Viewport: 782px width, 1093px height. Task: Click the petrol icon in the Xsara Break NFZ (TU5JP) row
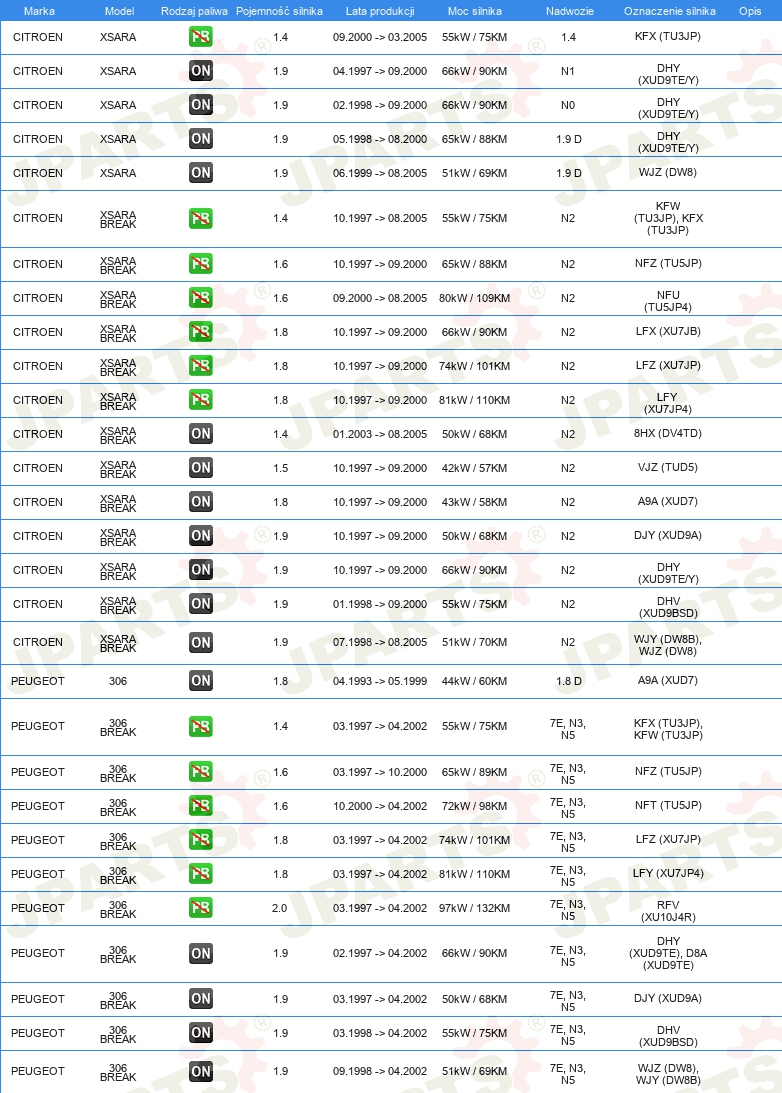[201, 264]
